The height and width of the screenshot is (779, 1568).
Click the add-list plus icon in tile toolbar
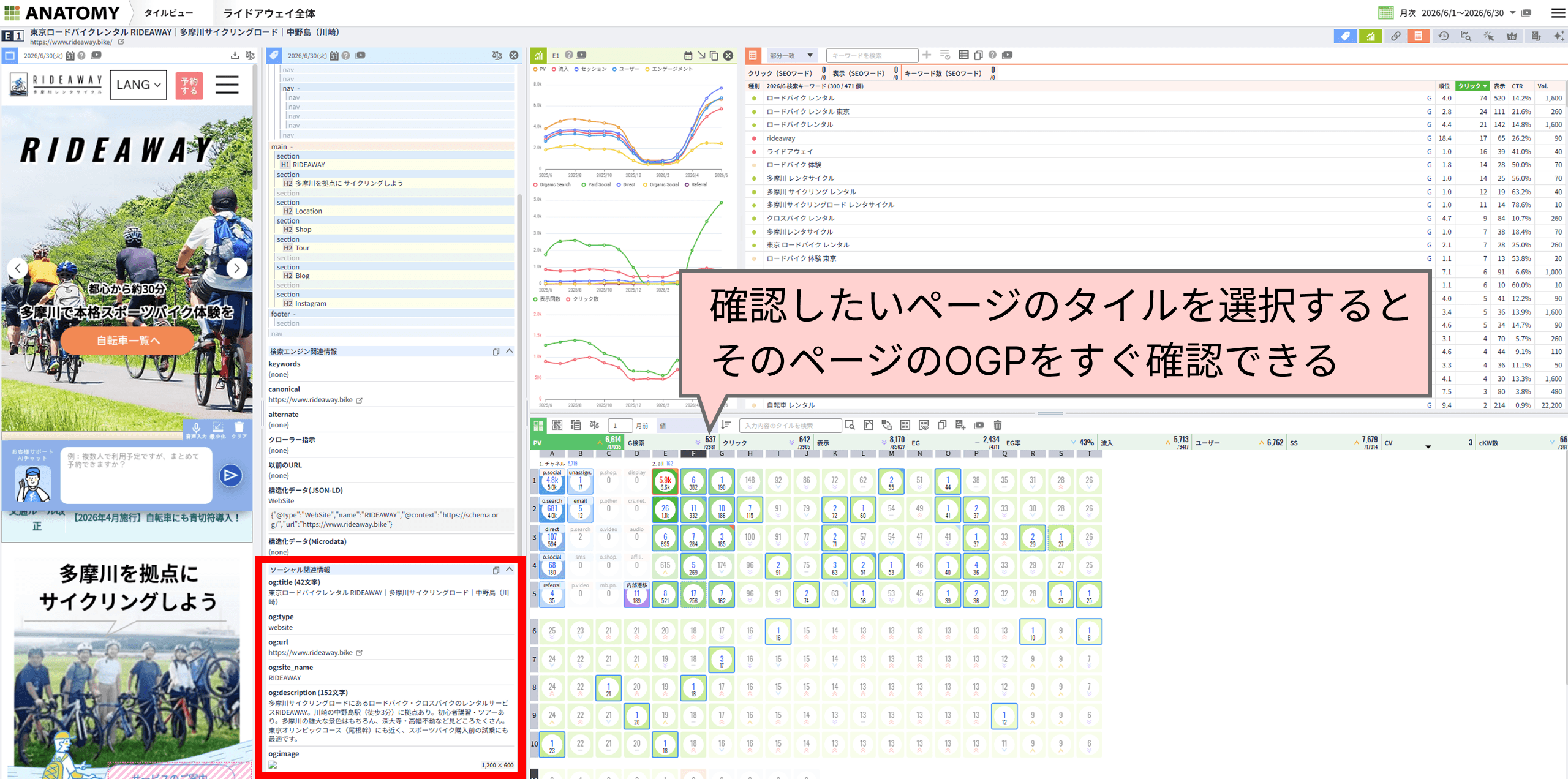[x=960, y=425]
